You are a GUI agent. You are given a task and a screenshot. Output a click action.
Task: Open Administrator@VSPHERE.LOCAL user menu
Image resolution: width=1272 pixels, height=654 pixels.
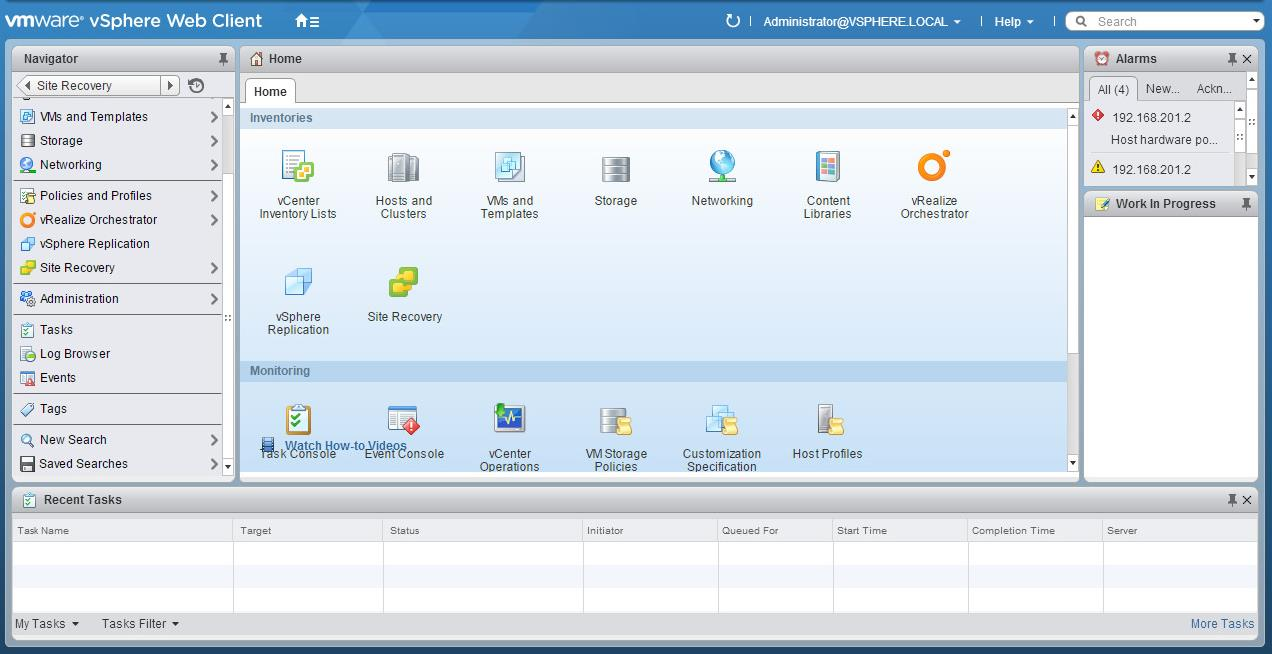[862, 21]
